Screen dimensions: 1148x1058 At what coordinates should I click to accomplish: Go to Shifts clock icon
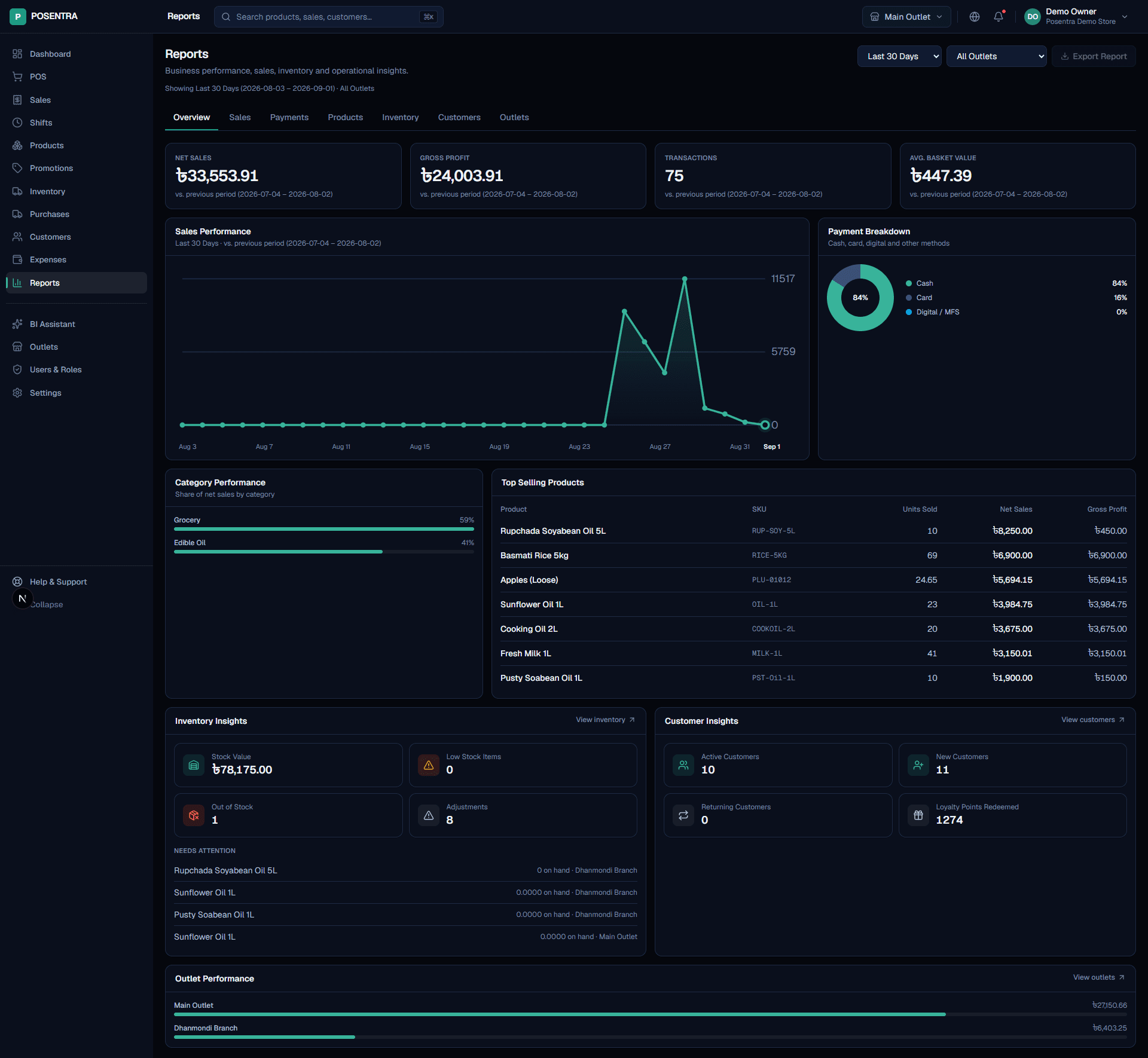(17, 123)
